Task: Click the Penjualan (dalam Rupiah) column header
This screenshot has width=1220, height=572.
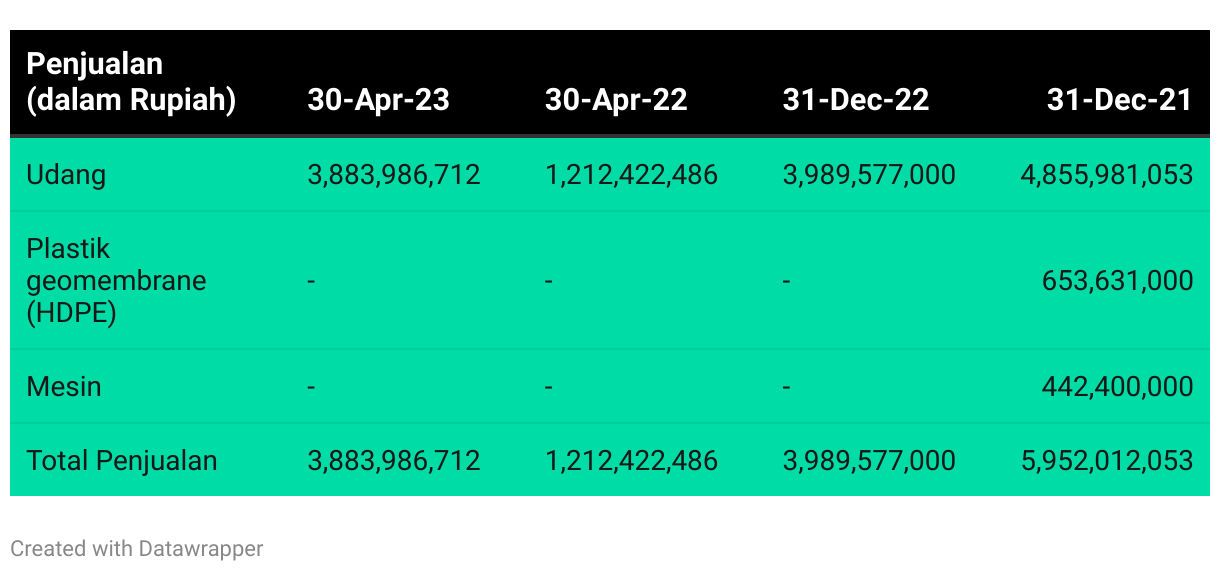Action: coord(131,82)
